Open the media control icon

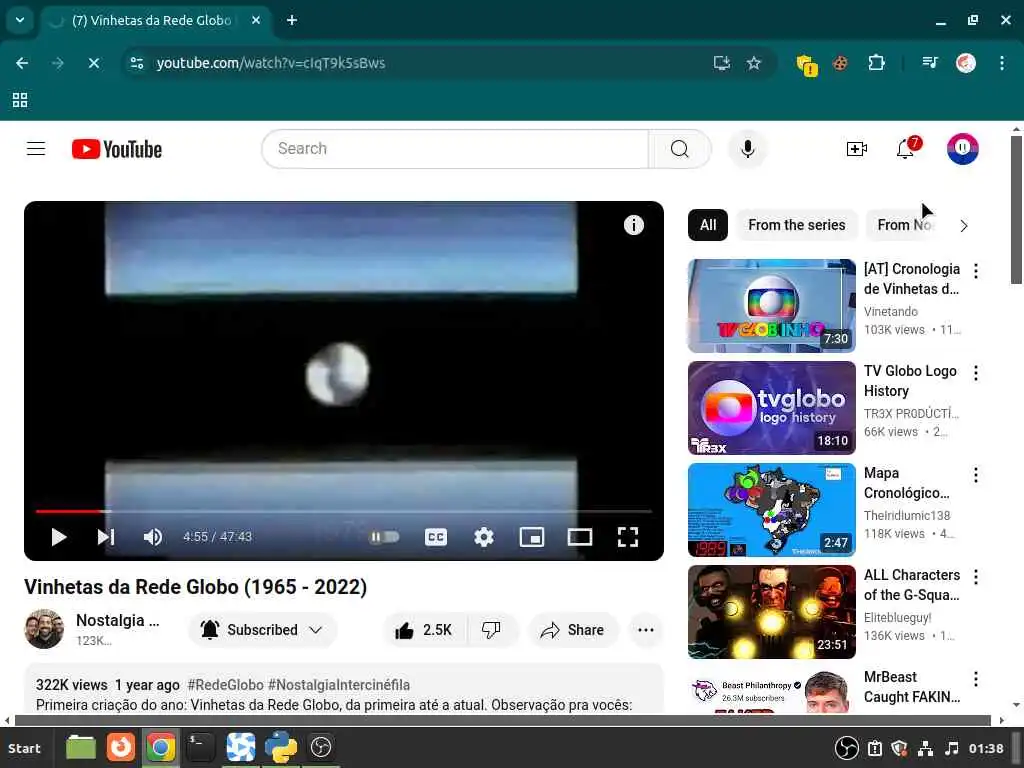pos(930,63)
